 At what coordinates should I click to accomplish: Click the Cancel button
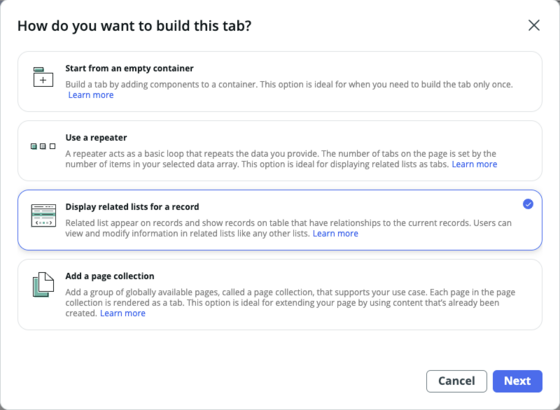[456, 381]
